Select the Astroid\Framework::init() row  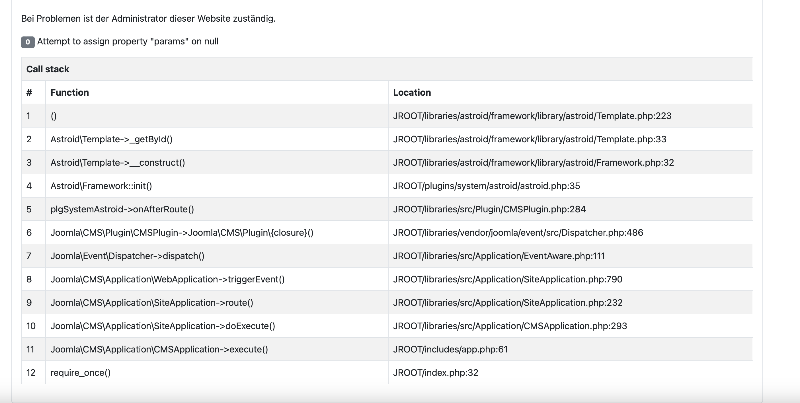coord(387,186)
